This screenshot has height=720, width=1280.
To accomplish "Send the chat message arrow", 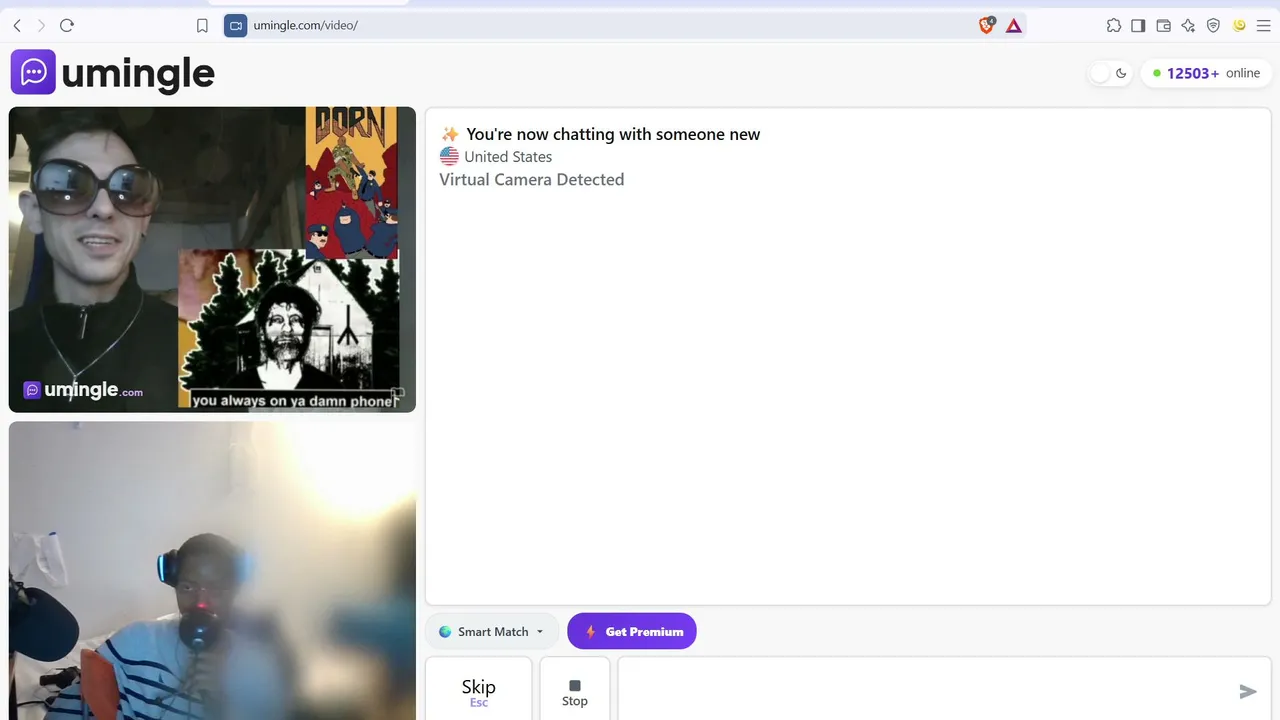I will [x=1248, y=691].
